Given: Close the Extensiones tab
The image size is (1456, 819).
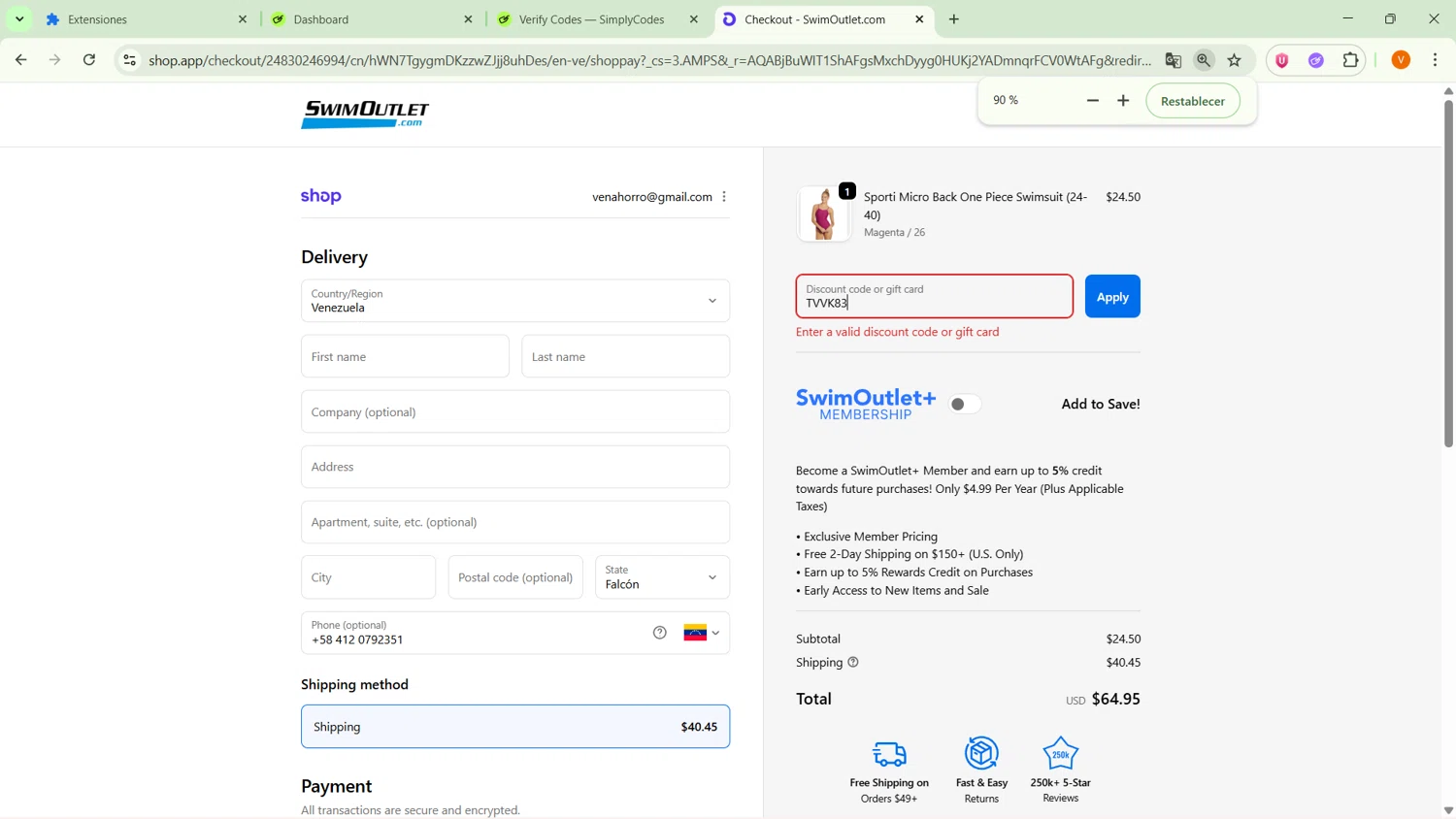Looking at the screenshot, I should [243, 19].
